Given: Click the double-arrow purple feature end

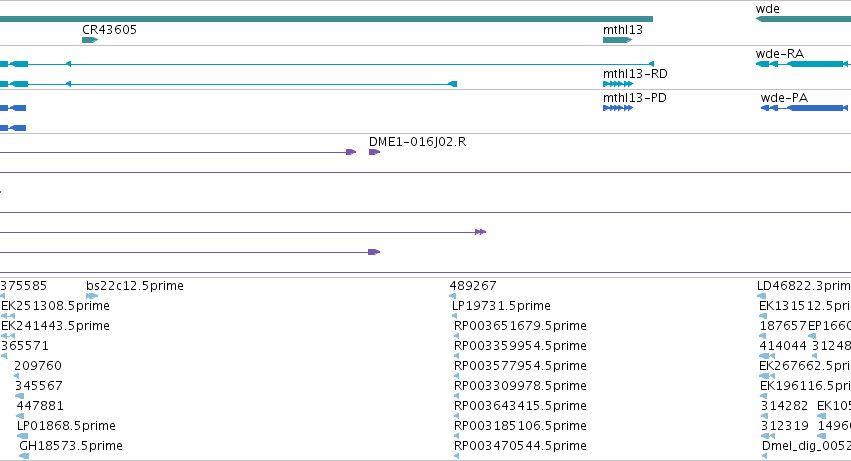Looking at the screenshot, I should coord(480,232).
